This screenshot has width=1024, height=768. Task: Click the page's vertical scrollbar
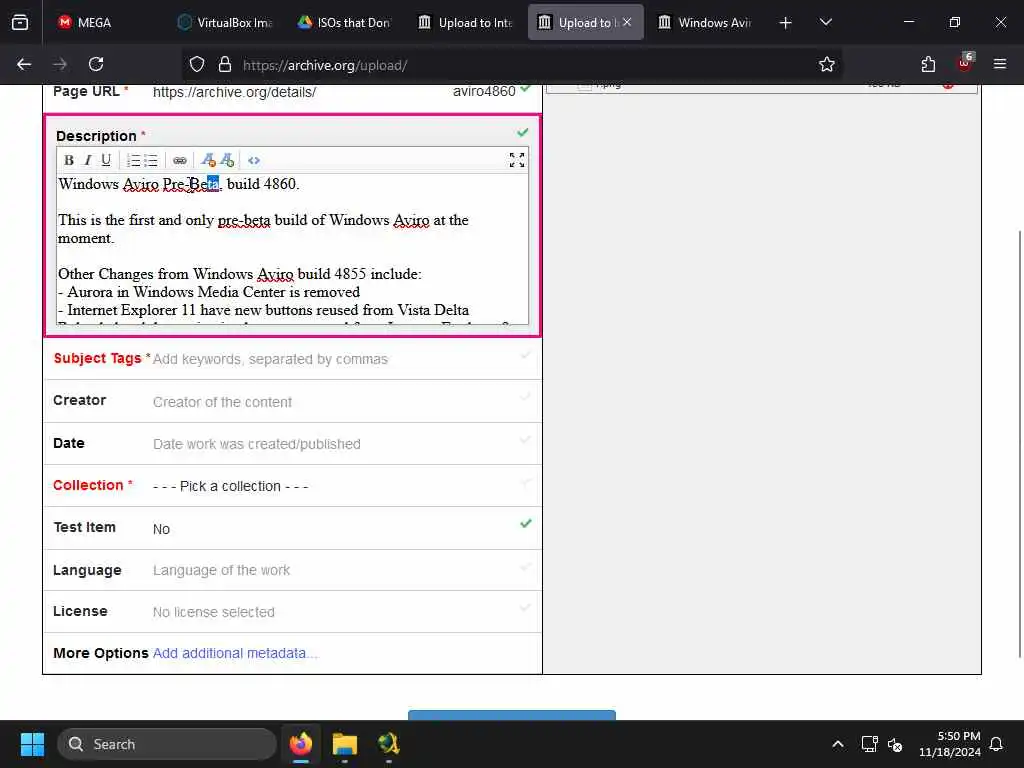[1020, 444]
